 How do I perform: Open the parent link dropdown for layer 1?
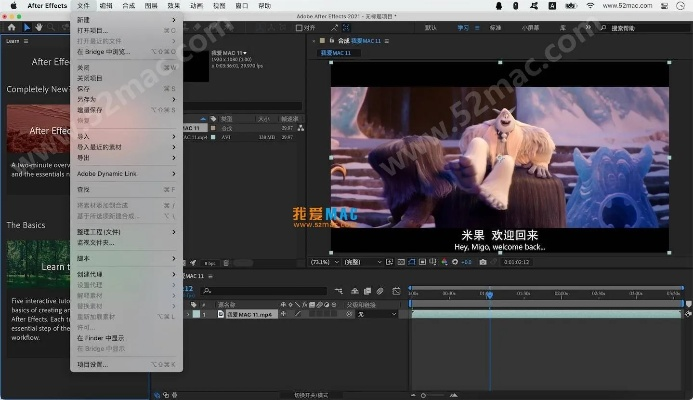380,314
